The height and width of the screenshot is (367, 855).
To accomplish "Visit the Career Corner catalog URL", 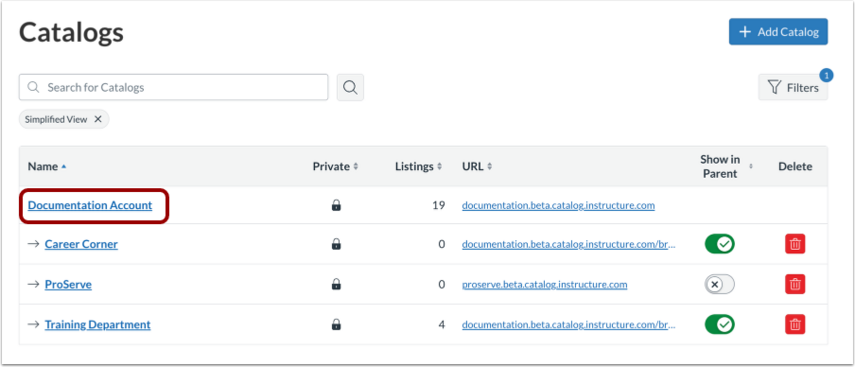I will pyautogui.click(x=569, y=244).
